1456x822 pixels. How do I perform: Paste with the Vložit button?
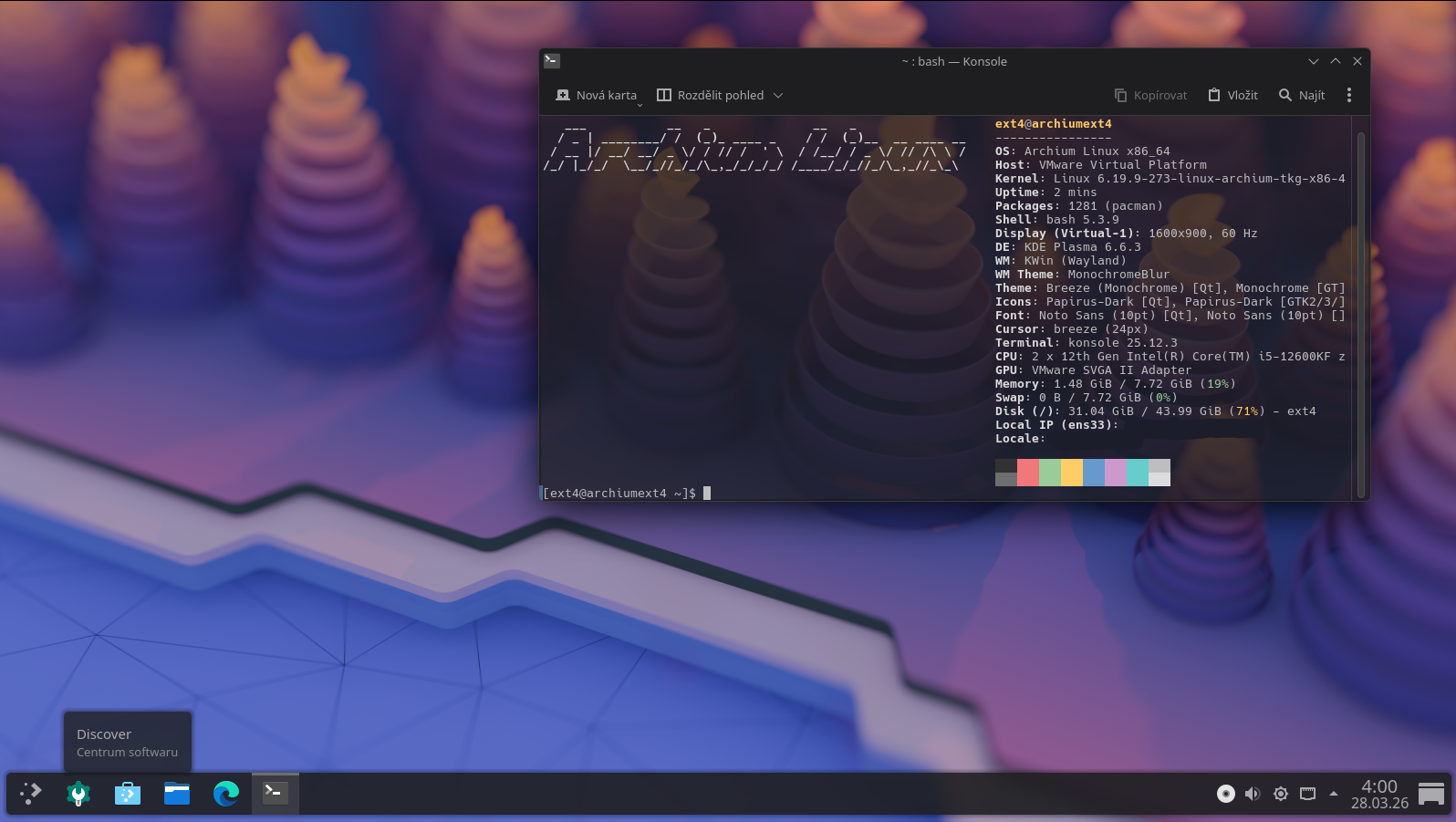(1232, 95)
